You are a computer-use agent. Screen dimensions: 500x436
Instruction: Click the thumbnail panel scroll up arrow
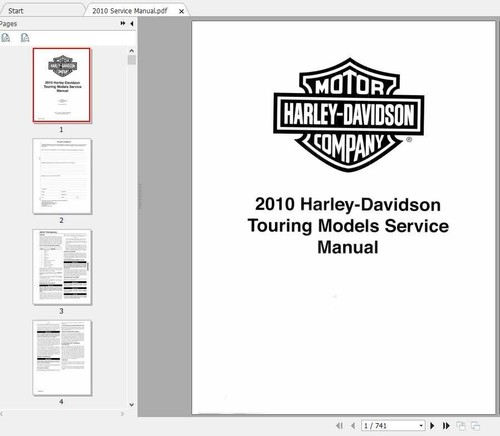pos(132,51)
